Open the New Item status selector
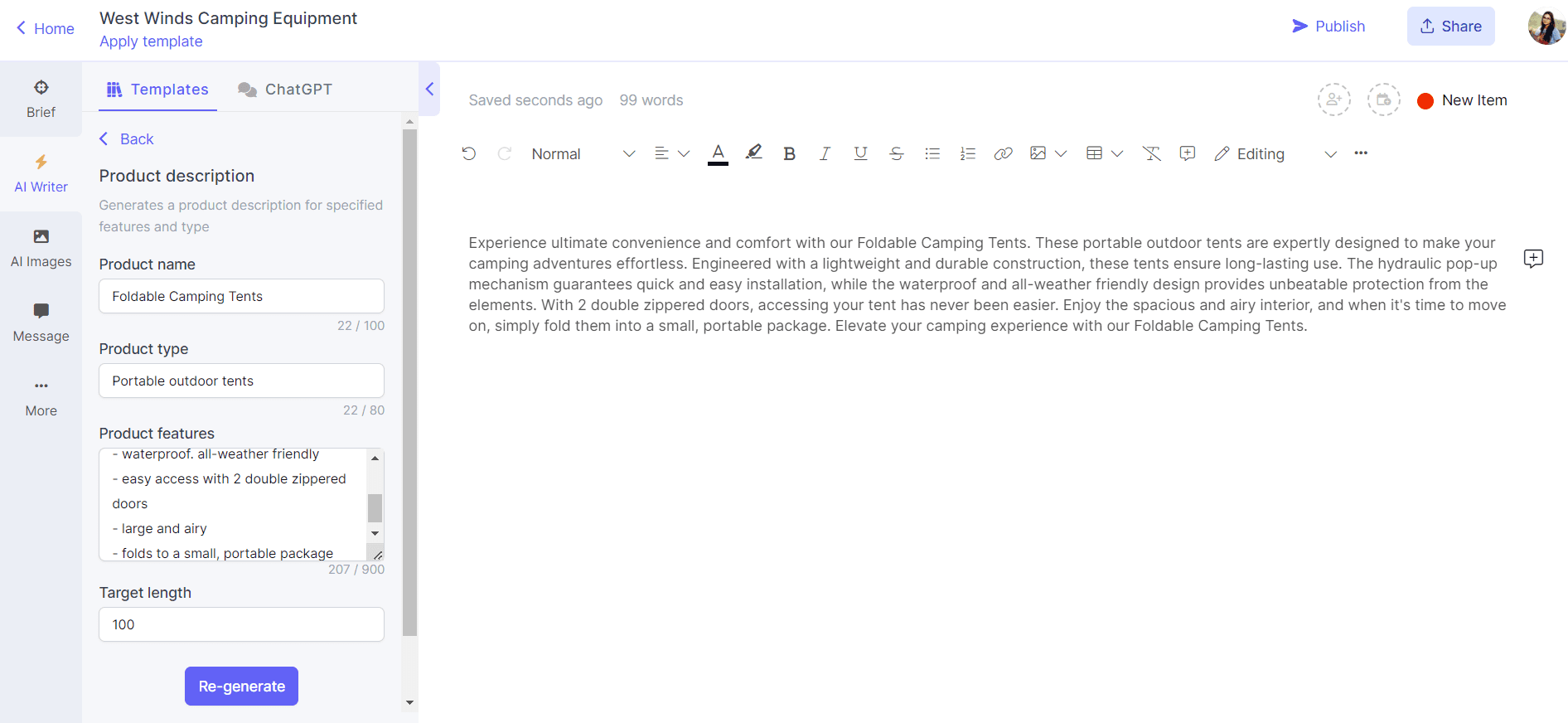This screenshot has height=723, width=1568. [1463, 100]
